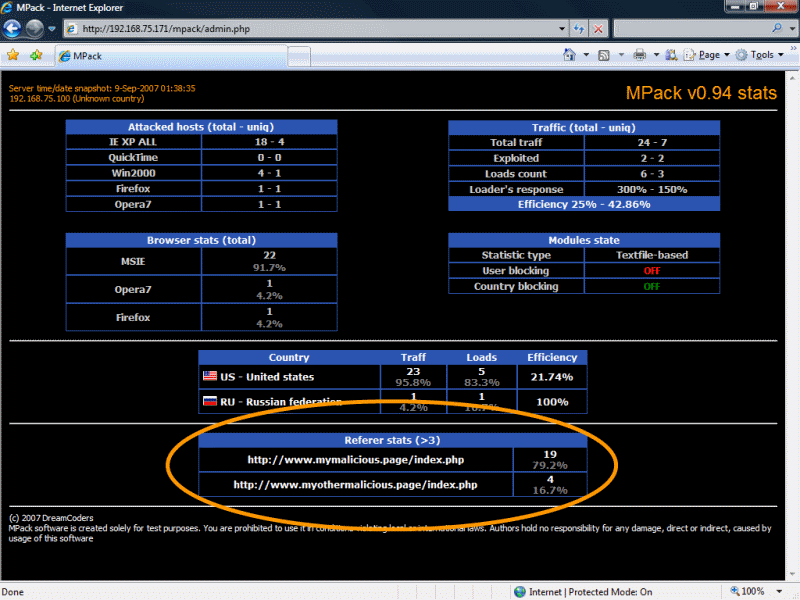
Task: Open the zoom level dropdown arrow
Action: pyautogui.click(x=779, y=591)
